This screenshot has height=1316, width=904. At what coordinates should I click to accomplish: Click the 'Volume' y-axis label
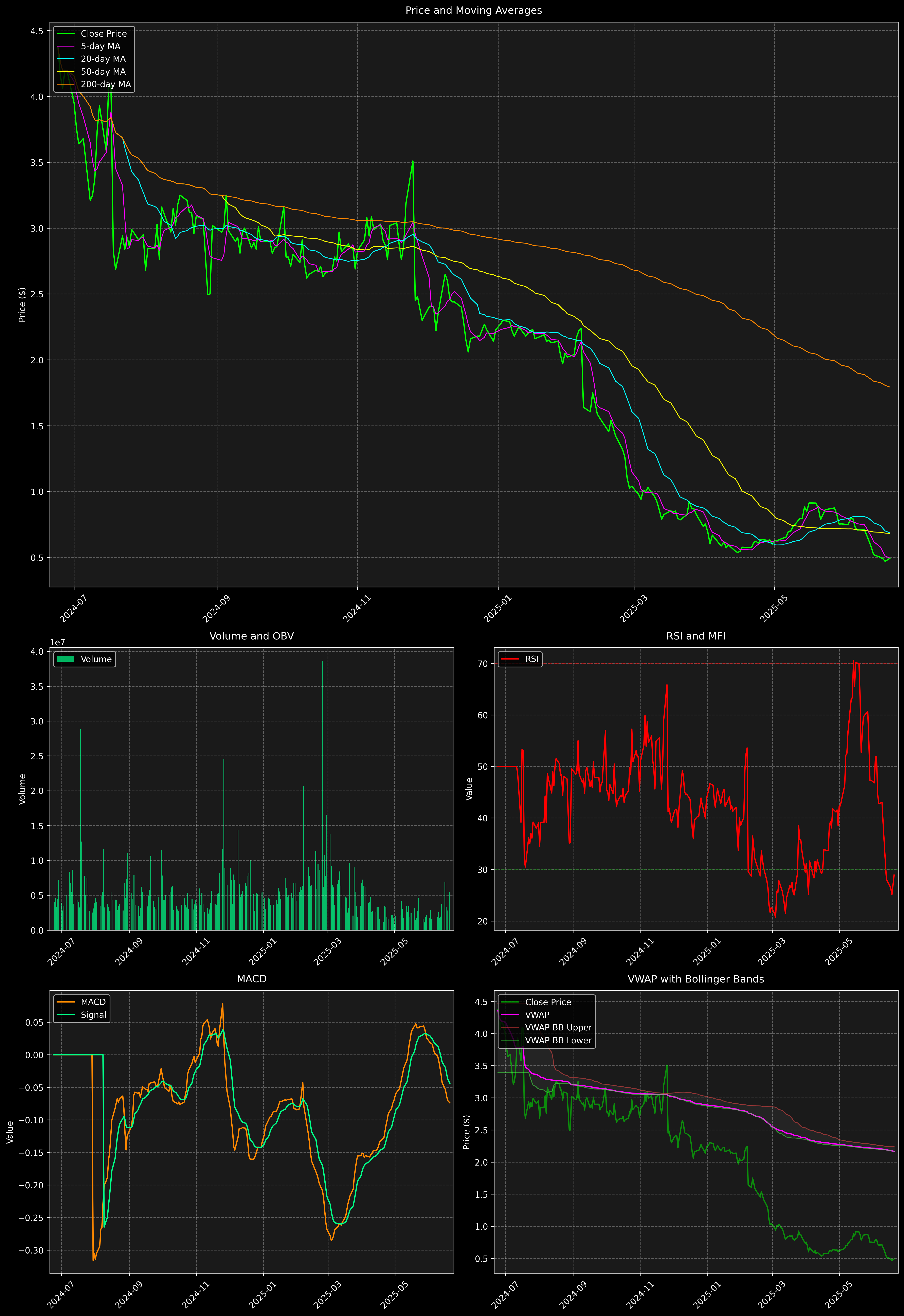pos(22,789)
